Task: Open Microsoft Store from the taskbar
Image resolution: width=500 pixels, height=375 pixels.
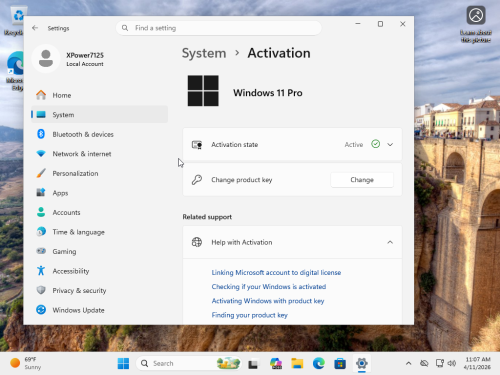Action: 340,363
